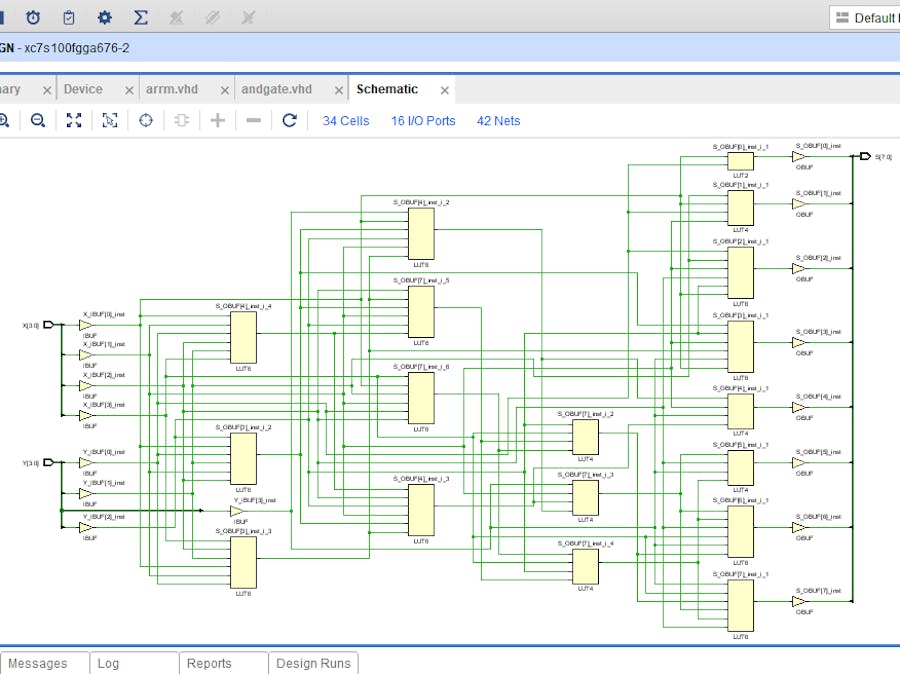Open the Design Runs bottom tab
900x675 pixels.
pyautogui.click(x=313, y=663)
